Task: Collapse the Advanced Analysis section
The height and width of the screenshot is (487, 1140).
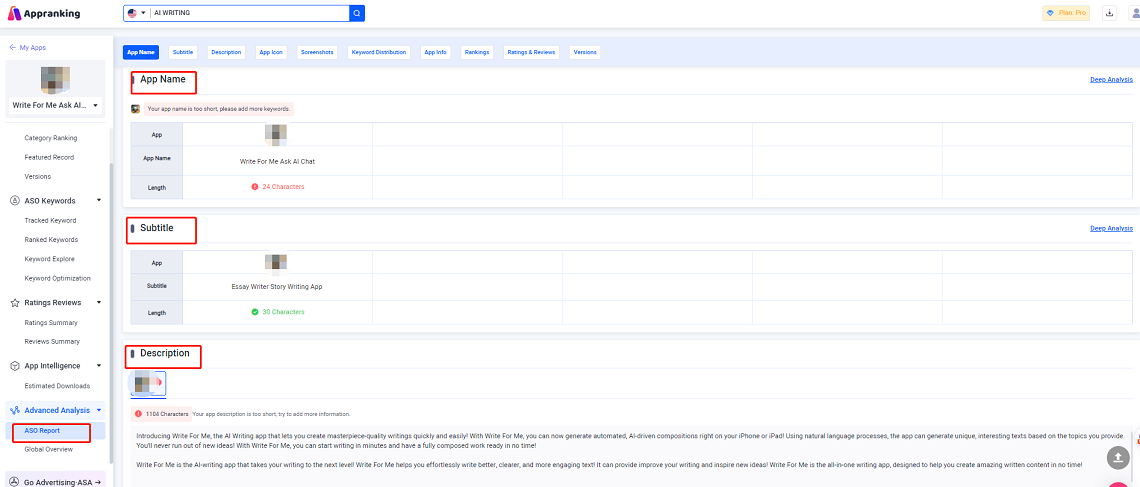Action: (x=99, y=411)
